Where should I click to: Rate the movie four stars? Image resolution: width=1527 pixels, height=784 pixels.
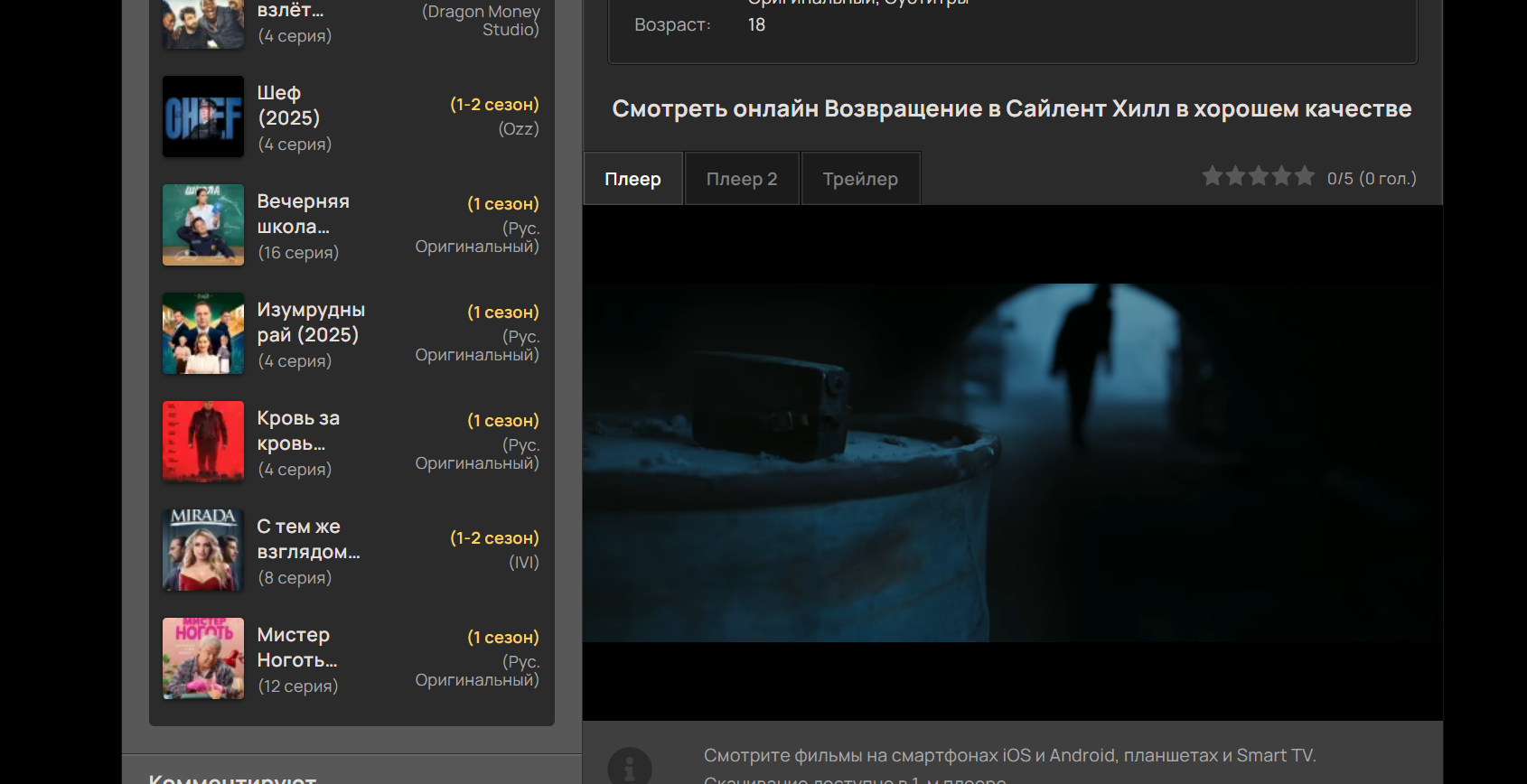click(x=1281, y=176)
